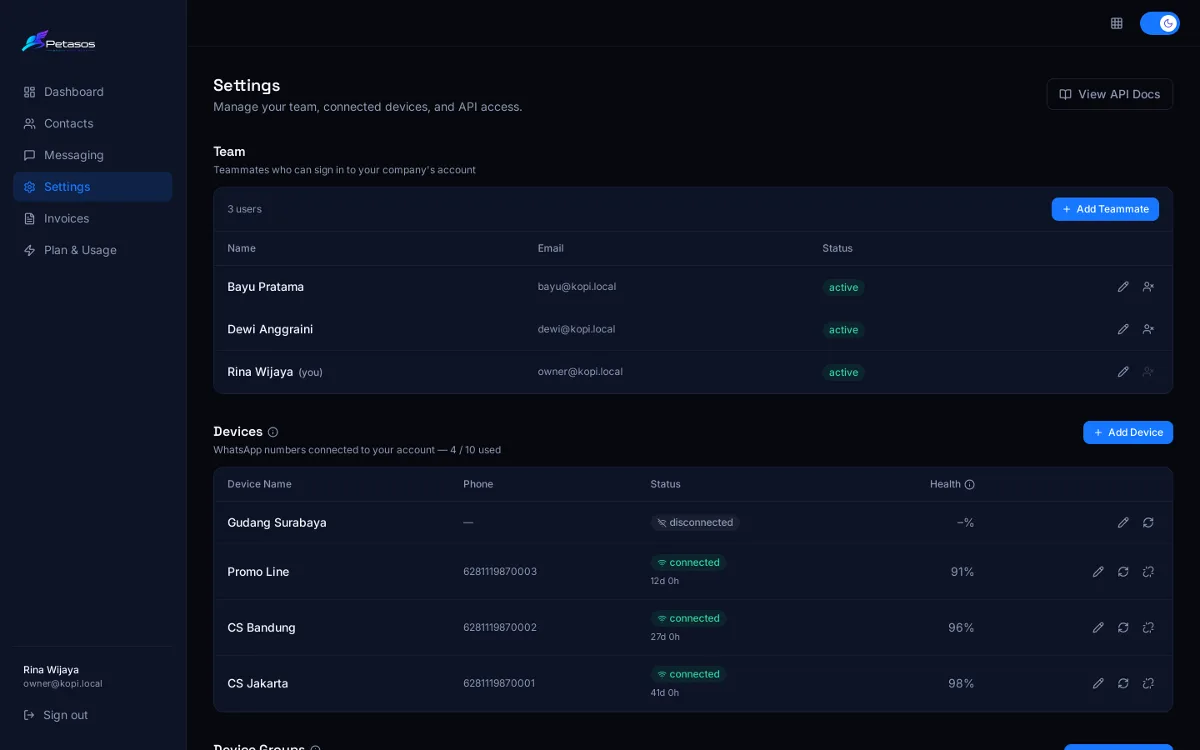The image size is (1200, 750).
Task: Open Contacts in the sidebar
Action: 93,124
